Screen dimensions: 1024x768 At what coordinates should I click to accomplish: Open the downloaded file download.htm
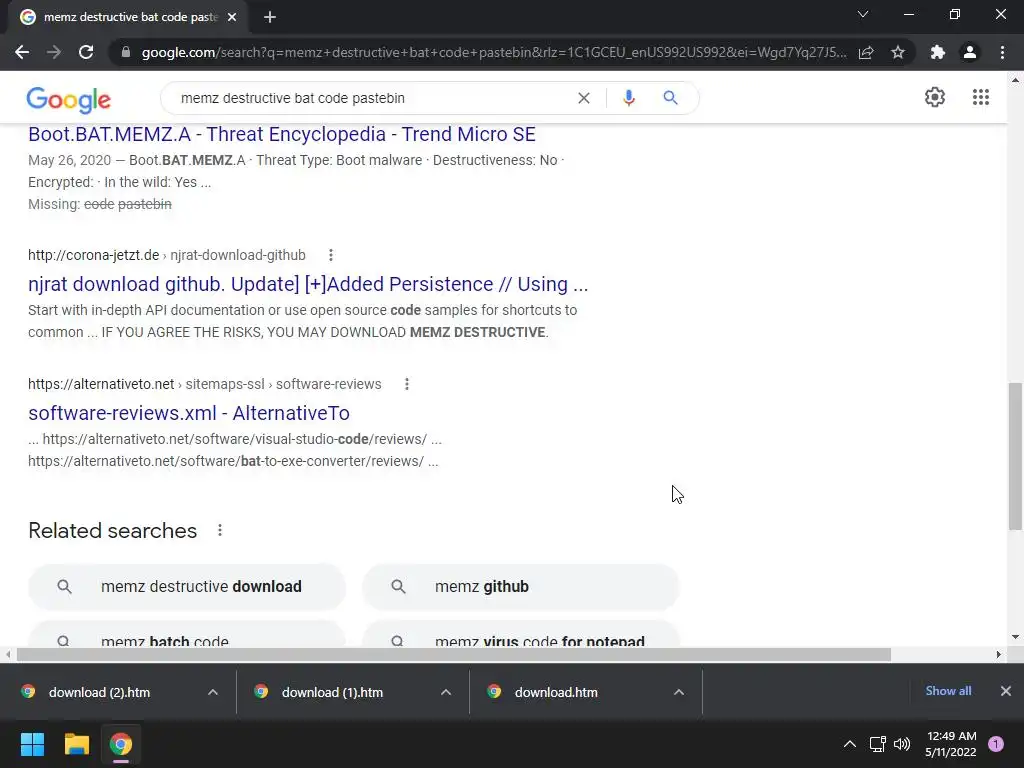pos(556,692)
